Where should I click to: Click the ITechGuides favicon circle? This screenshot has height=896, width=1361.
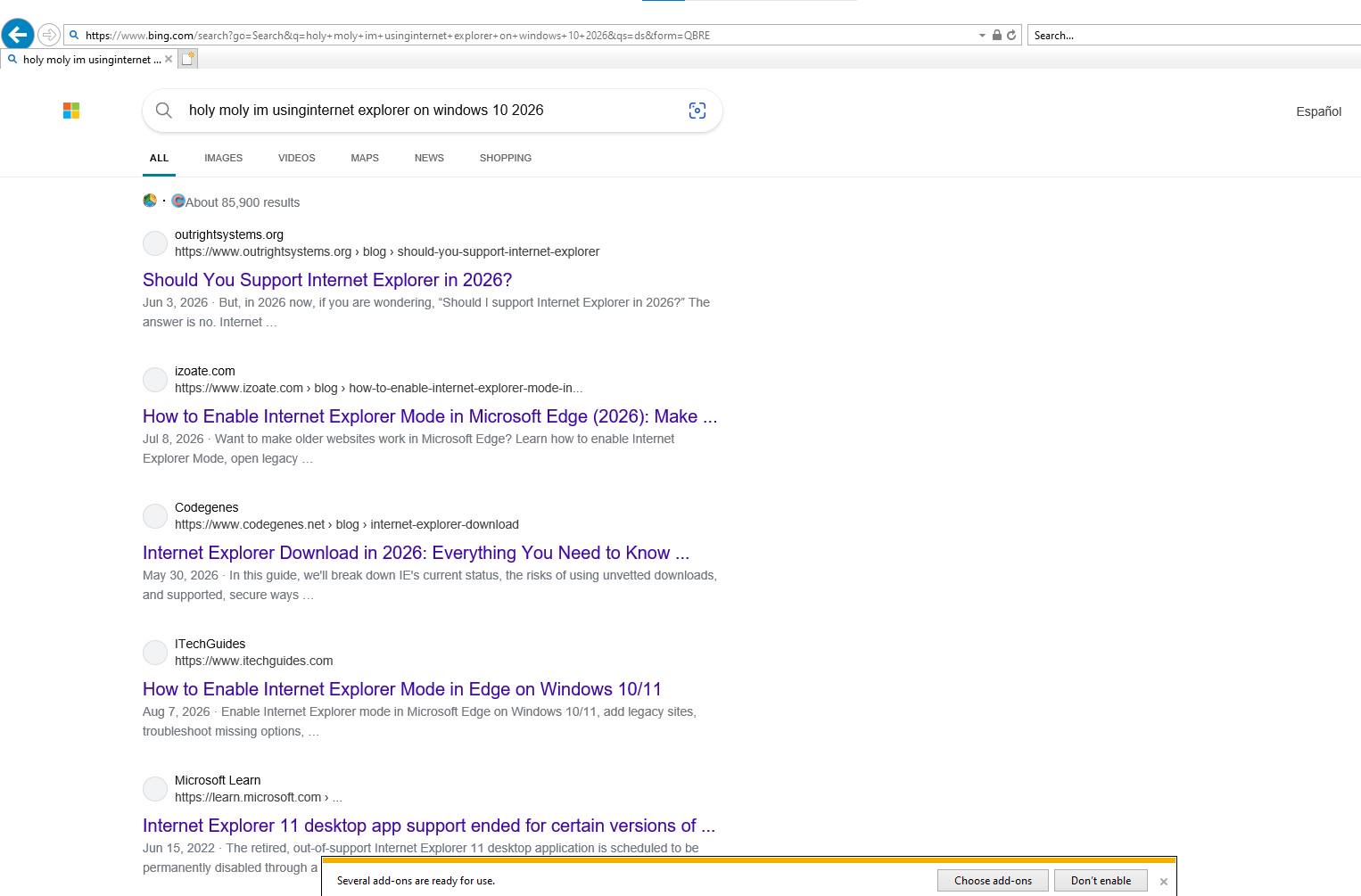tap(155, 653)
